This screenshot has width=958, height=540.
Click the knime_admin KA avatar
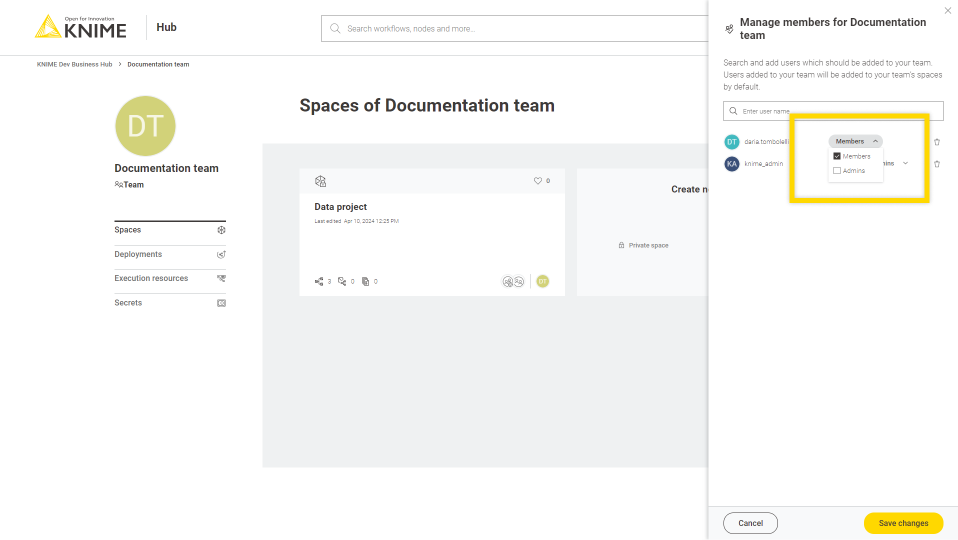point(732,164)
